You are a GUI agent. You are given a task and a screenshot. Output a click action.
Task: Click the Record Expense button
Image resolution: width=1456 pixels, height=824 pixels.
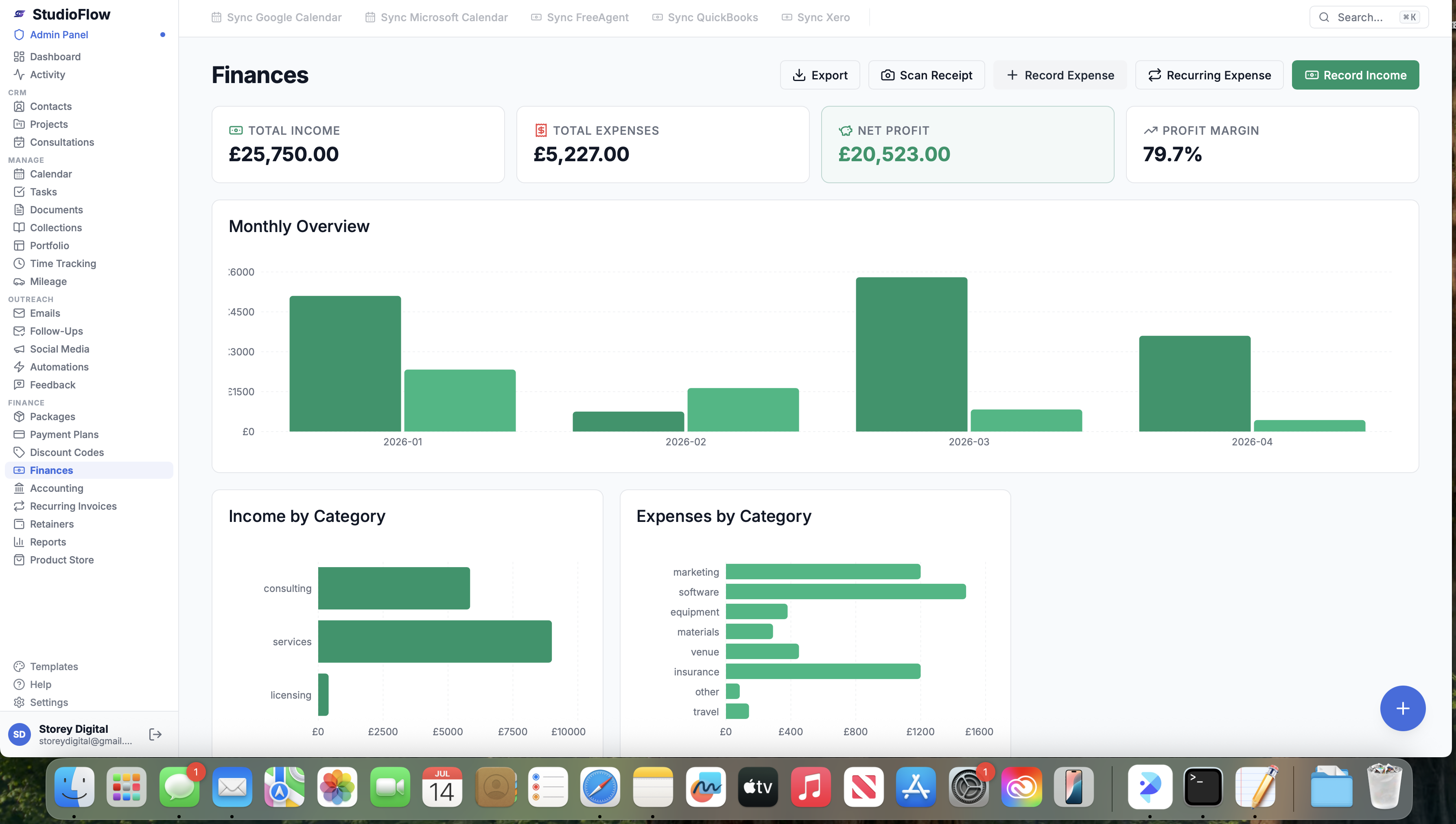coord(1060,75)
